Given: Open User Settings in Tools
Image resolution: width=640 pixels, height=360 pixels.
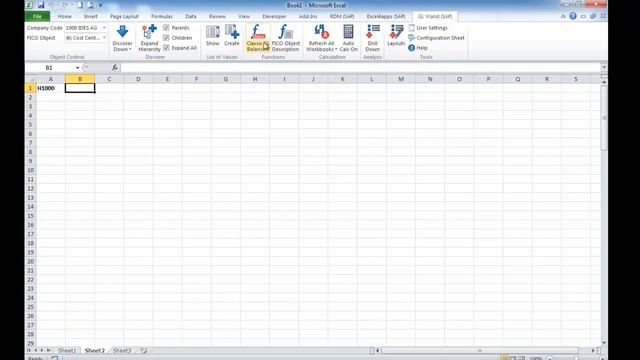Looking at the screenshot, I should pos(428,28).
